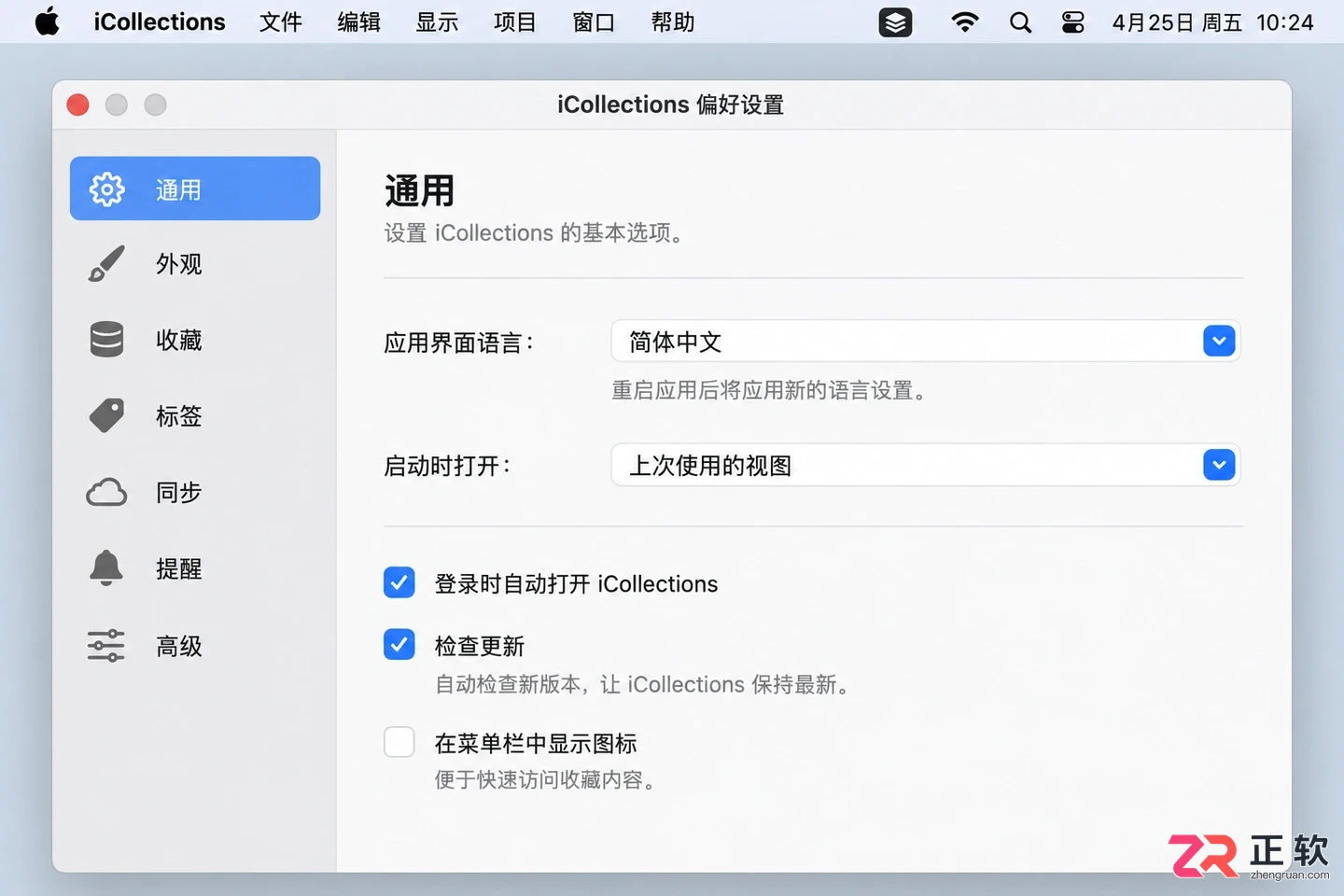The image size is (1344, 896).
Task: Open the 窗口 menu
Action: click(x=595, y=22)
